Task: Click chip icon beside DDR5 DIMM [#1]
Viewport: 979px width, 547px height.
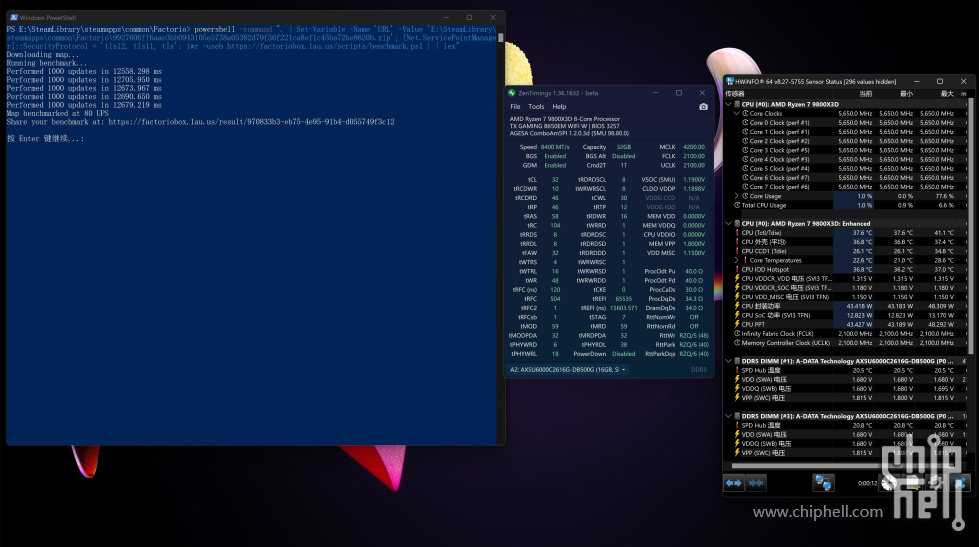Action: pyautogui.click(x=737, y=361)
